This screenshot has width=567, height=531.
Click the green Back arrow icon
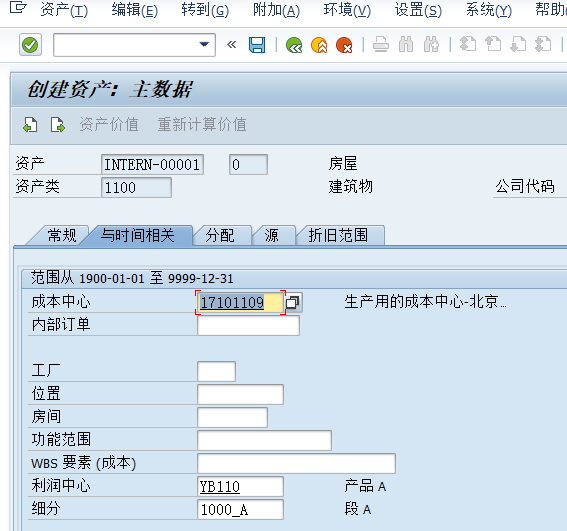[294, 45]
